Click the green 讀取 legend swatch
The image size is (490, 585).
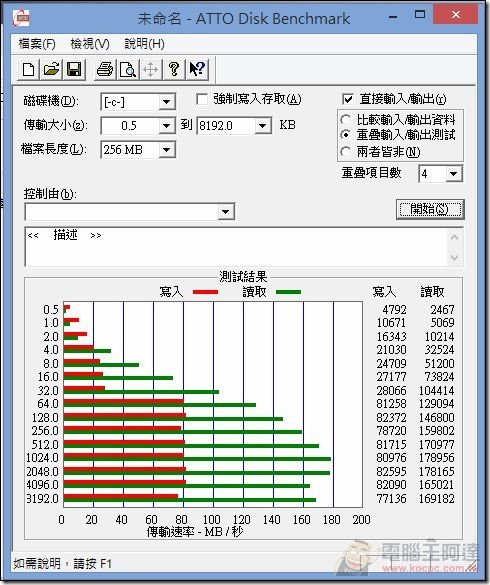[288, 292]
